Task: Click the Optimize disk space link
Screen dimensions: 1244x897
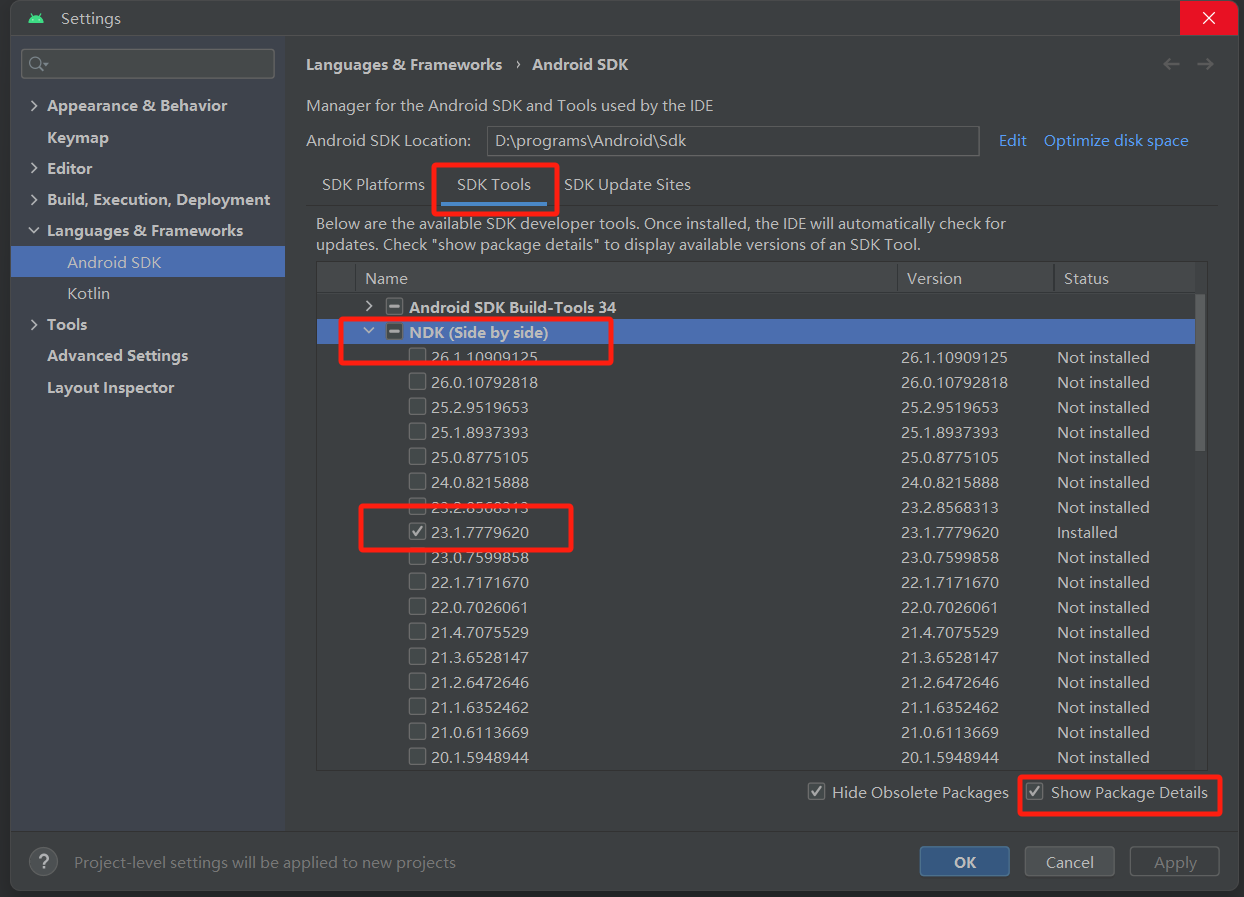Action: point(1116,141)
